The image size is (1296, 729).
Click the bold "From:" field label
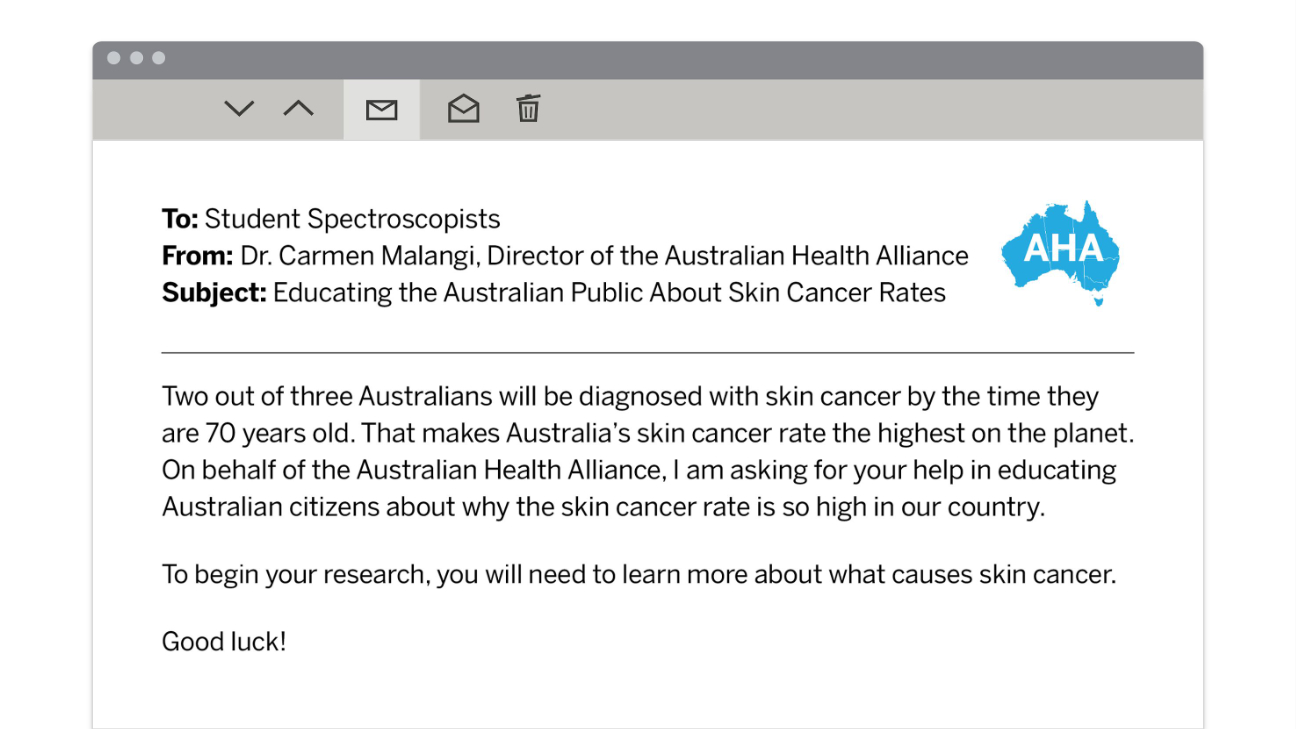pos(197,256)
